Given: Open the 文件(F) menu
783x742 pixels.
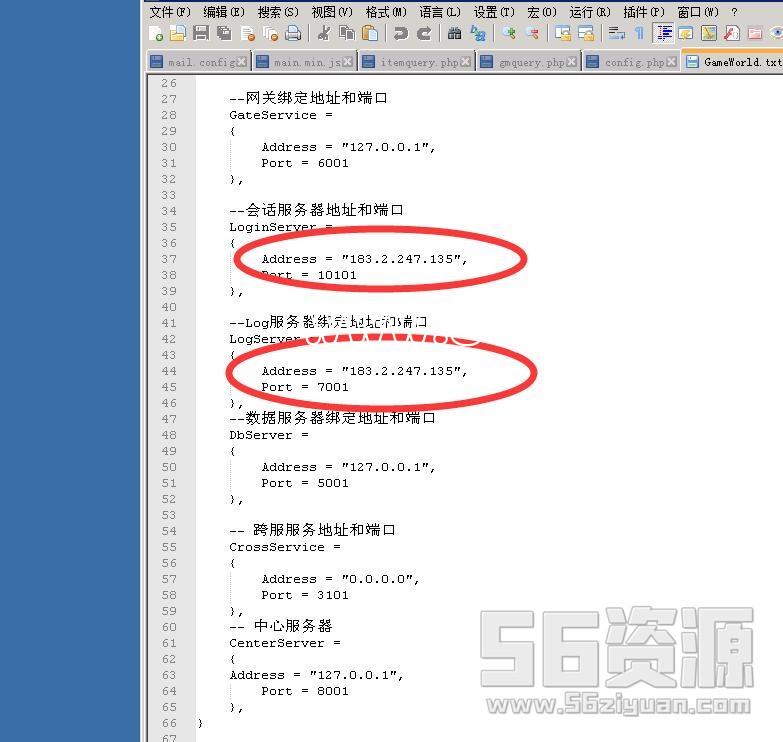Looking at the screenshot, I should click(169, 12).
